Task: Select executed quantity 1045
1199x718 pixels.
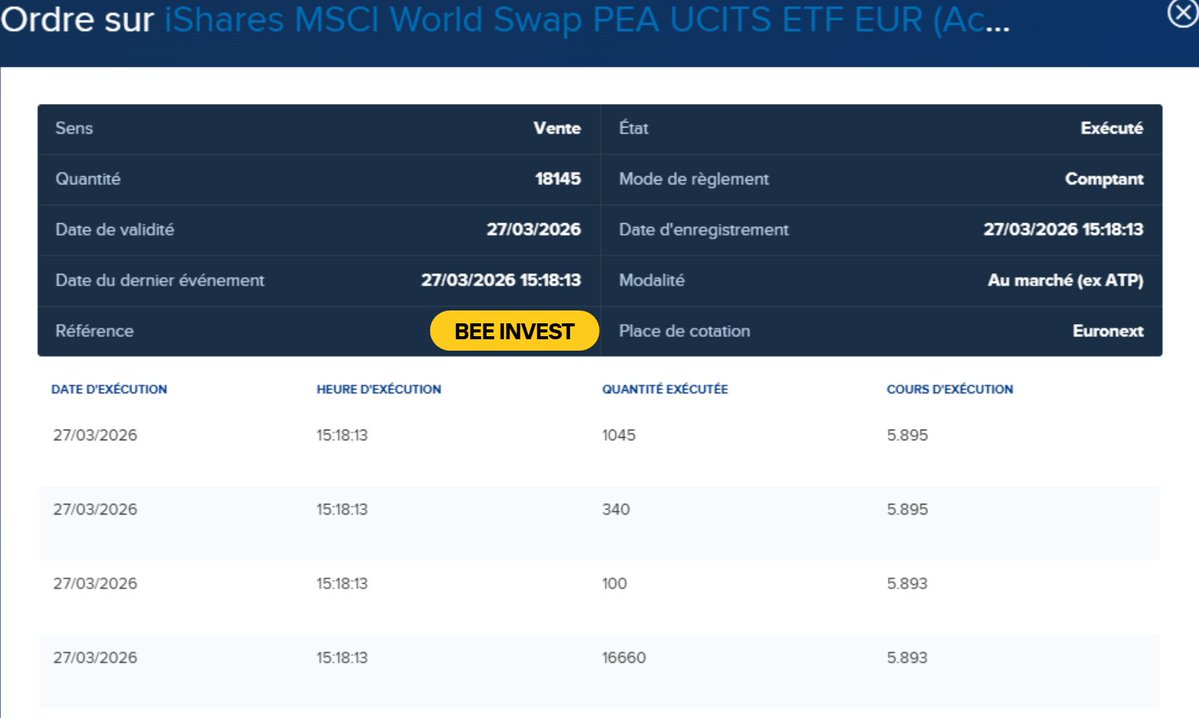Action: coord(619,435)
